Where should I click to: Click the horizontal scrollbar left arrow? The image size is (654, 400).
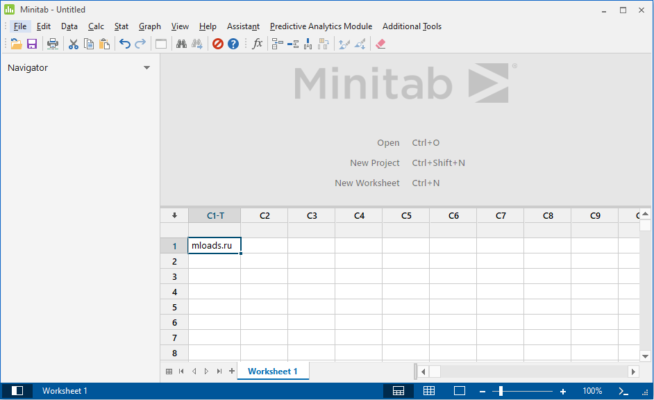point(423,371)
